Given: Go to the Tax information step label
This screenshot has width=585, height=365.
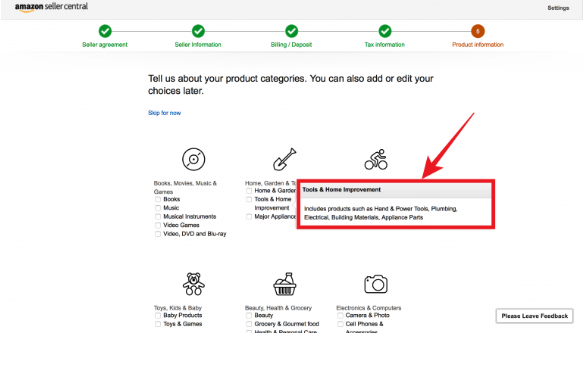Looking at the screenshot, I should coord(385,45).
